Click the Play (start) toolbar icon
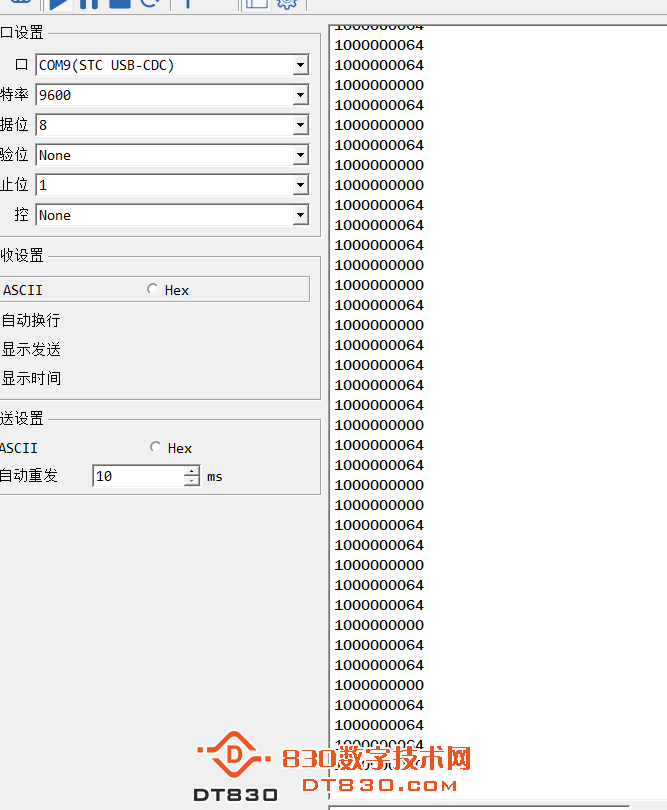This screenshot has height=810, width=667. pyautogui.click(x=60, y=3)
